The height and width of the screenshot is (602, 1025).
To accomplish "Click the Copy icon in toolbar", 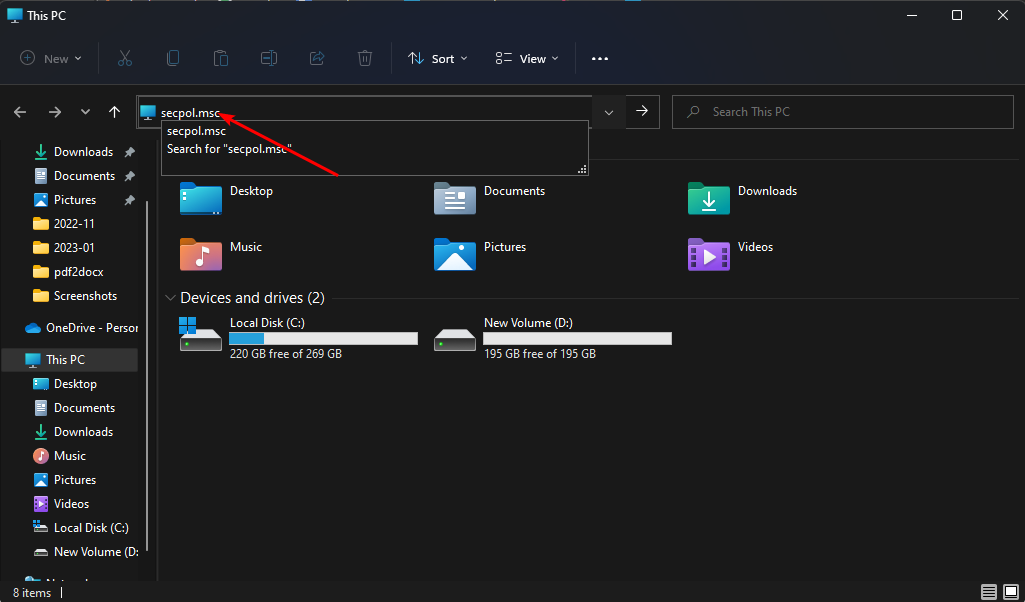I will [173, 58].
